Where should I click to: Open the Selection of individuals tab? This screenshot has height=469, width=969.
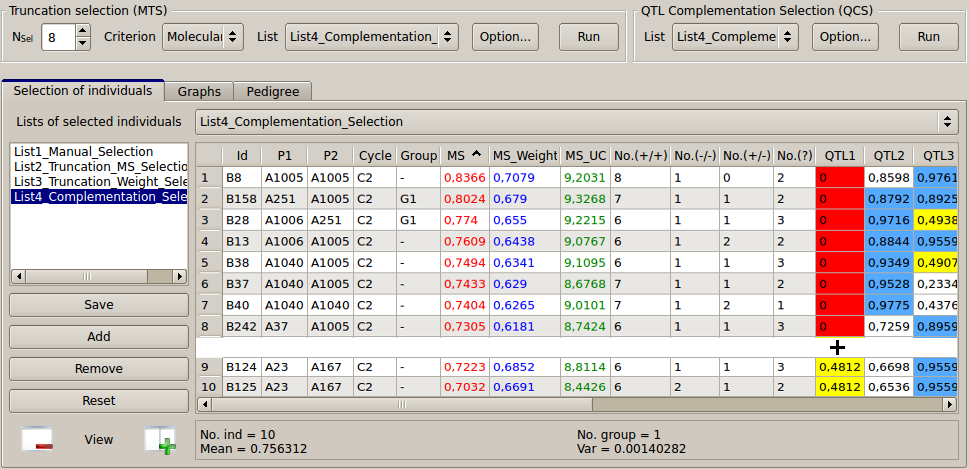[83, 90]
